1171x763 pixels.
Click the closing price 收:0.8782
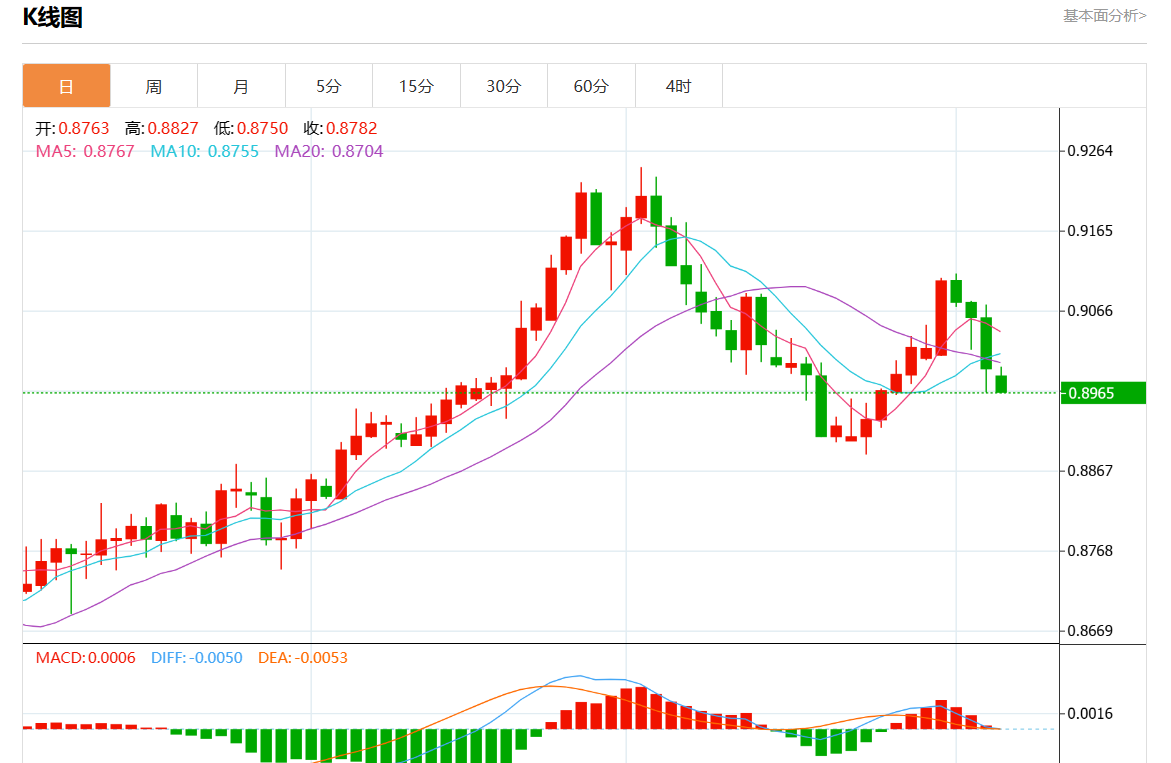pos(340,128)
